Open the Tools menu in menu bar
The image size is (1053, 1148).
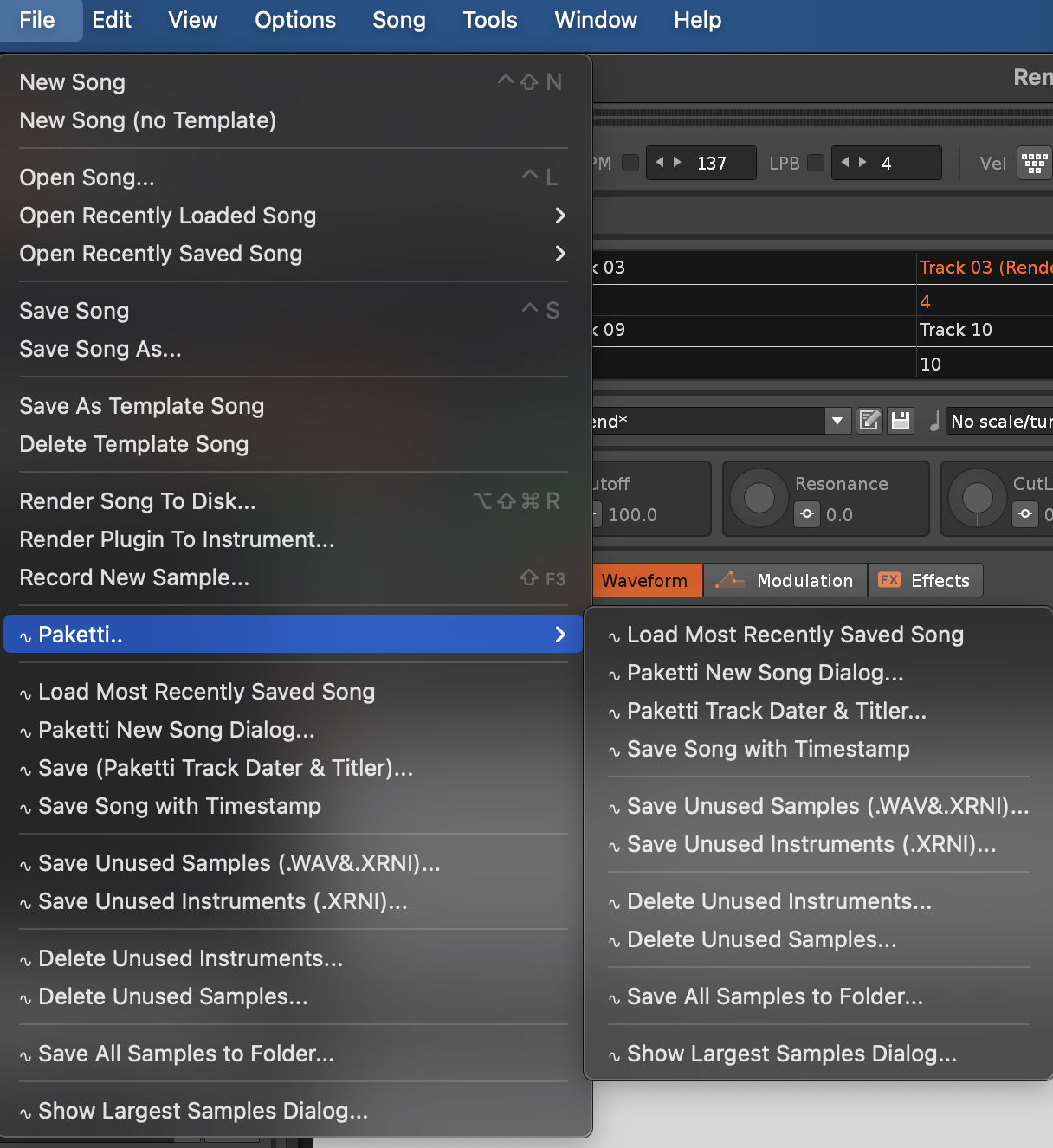click(x=489, y=20)
